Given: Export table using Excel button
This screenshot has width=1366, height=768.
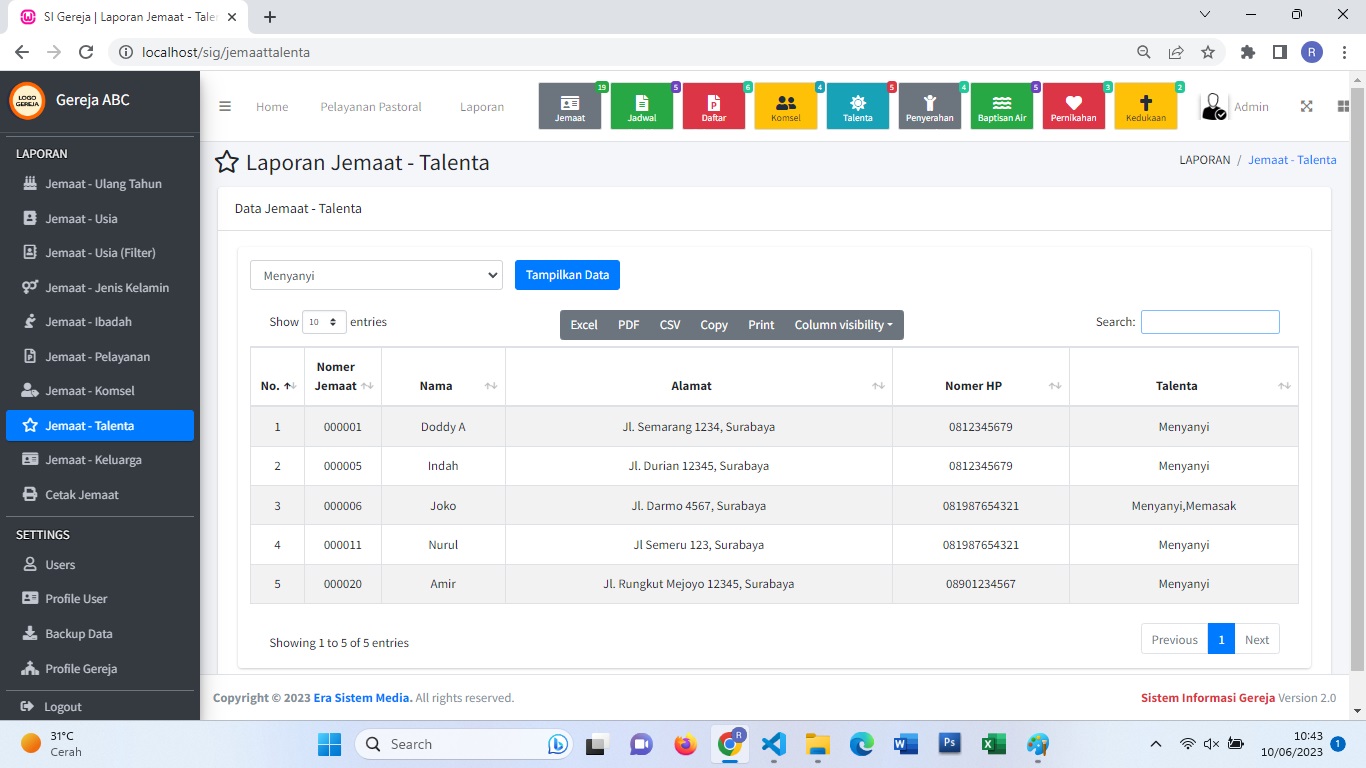Looking at the screenshot, I should (x=584, y=325).
